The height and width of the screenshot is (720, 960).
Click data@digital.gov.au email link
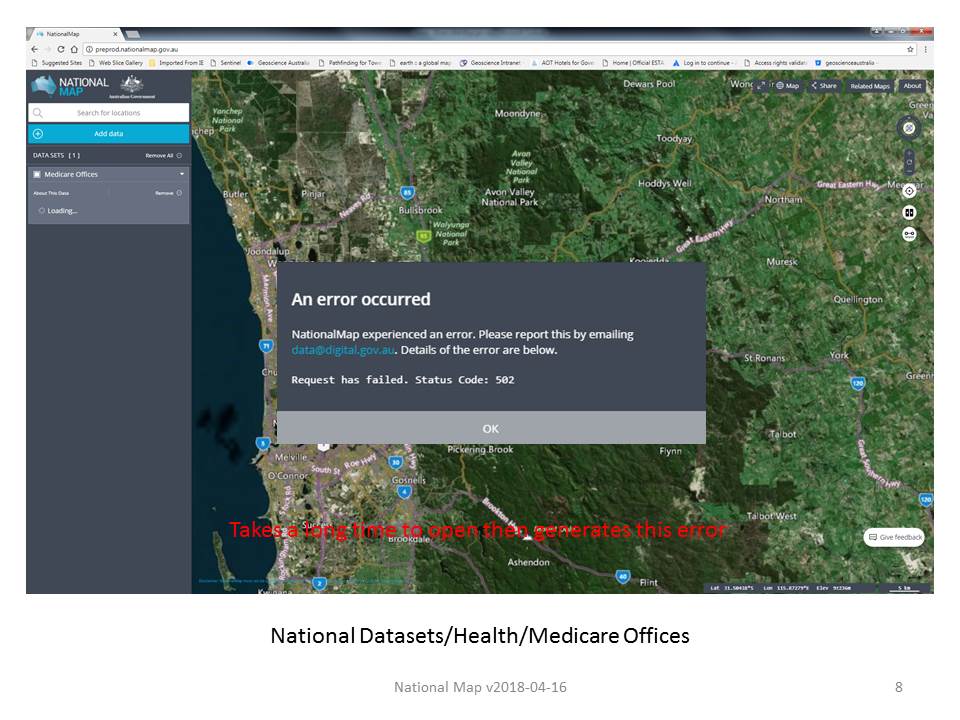pos(343,350)
